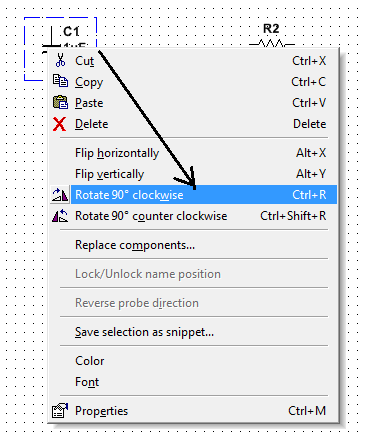Viewport: 366px width, 439px height.
Task: Click the Copy pages icon
Action: 60,81
